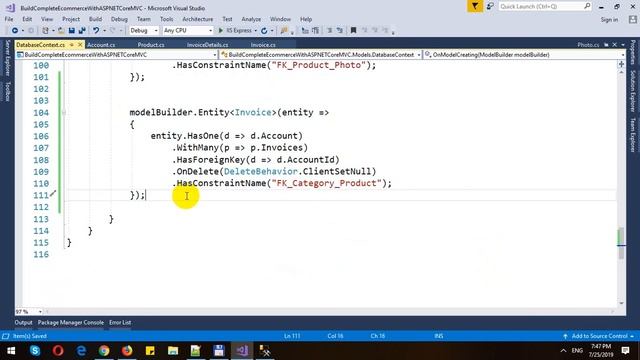Click the Save All toolbar icon
Image resolution: width=640 pixels, height=360 pixels.
[82, 31]
